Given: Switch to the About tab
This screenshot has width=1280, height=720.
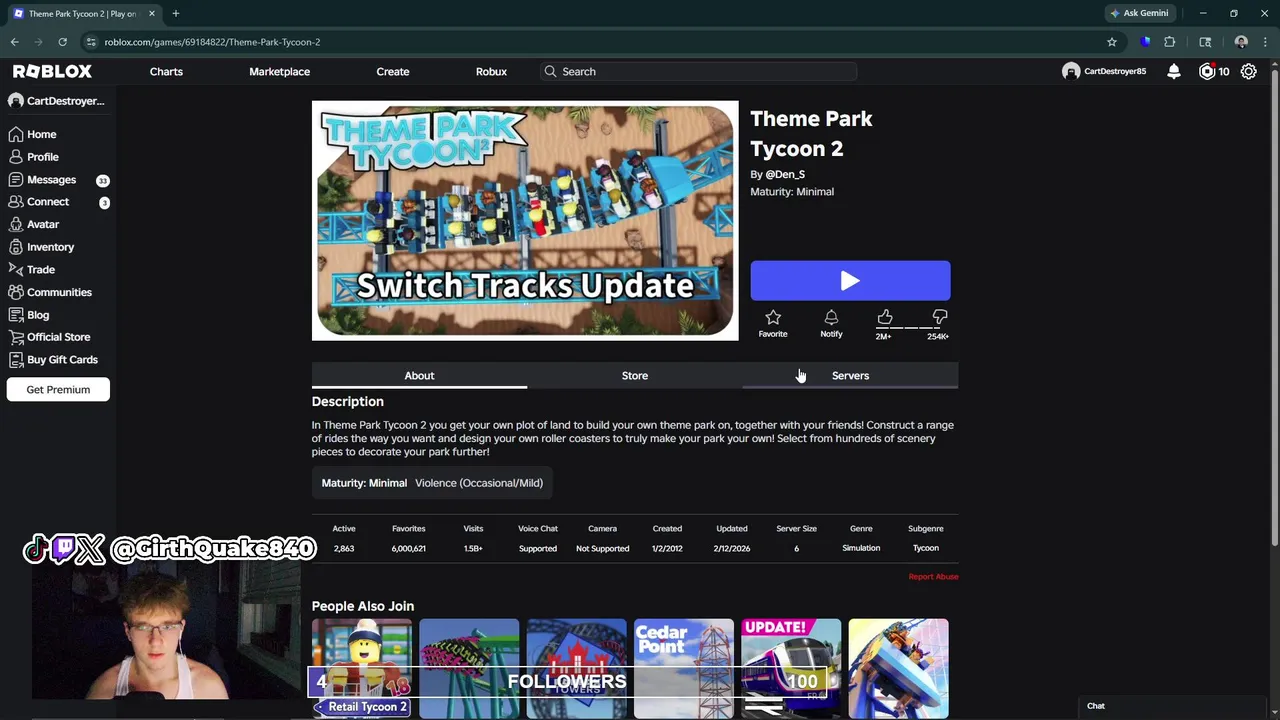Looking at the screenshot, I should click(x=419, y=375).
